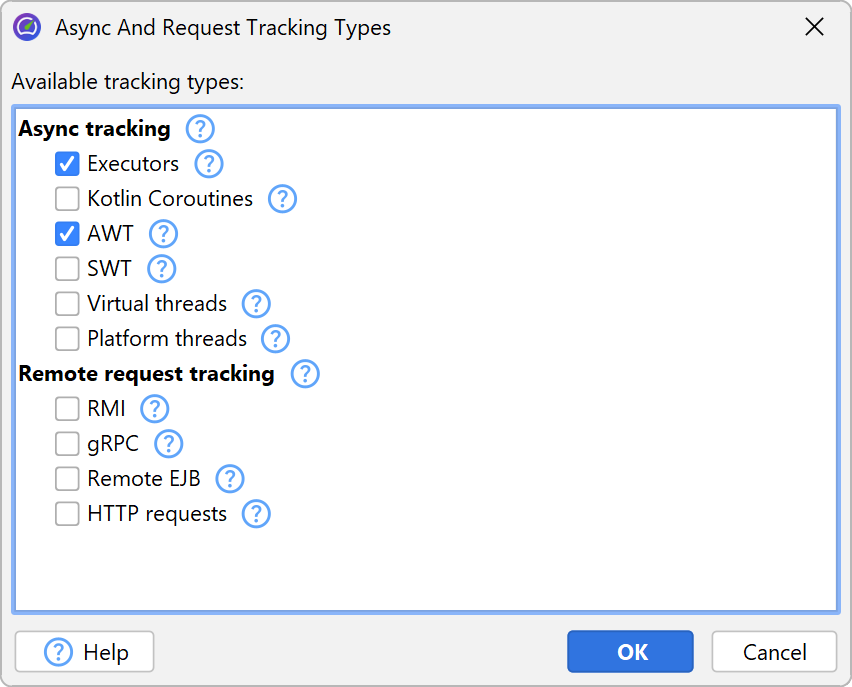Viewport: 852px width, 687px height.
Task: Disable the Executors checkbox
Action: [x=67, y=164]
